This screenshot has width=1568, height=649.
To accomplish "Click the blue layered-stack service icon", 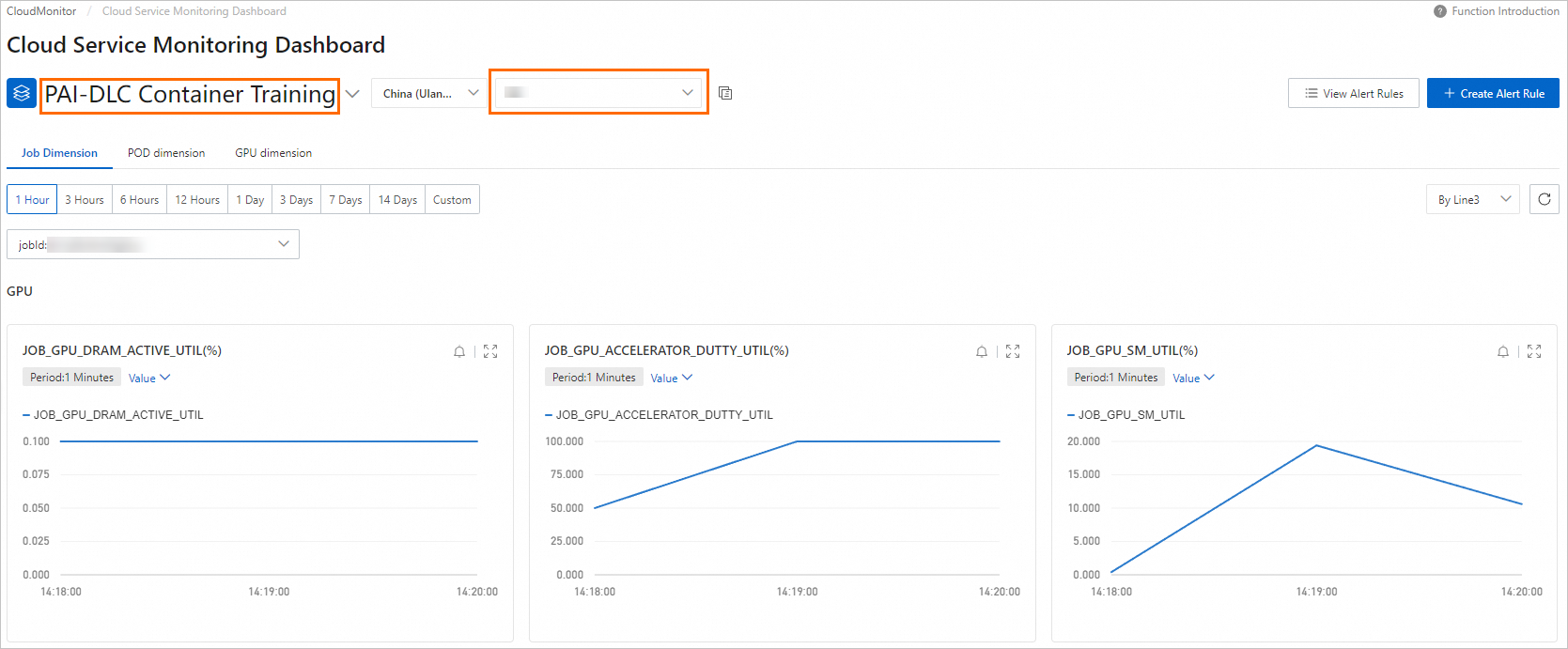I will click(22, 93).
